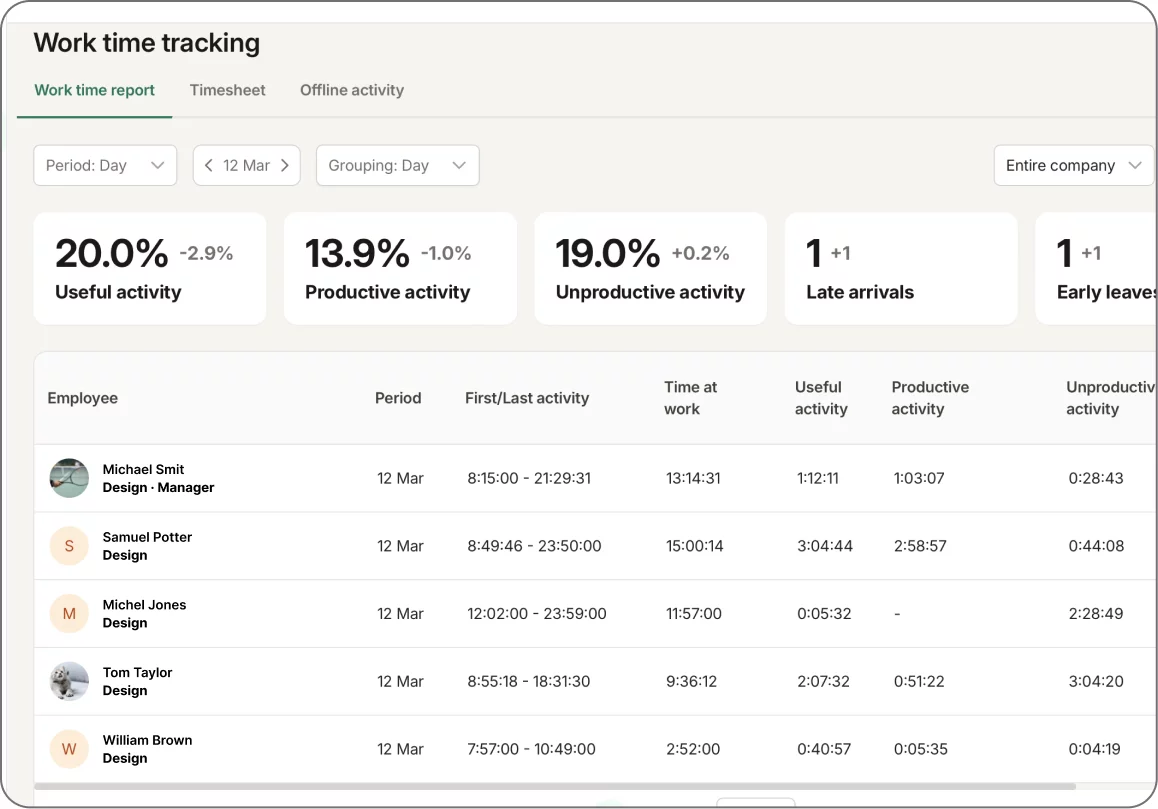Click William Brown's time at work 2:52:00
1158x809 pixels.
(x=693, y=749)
